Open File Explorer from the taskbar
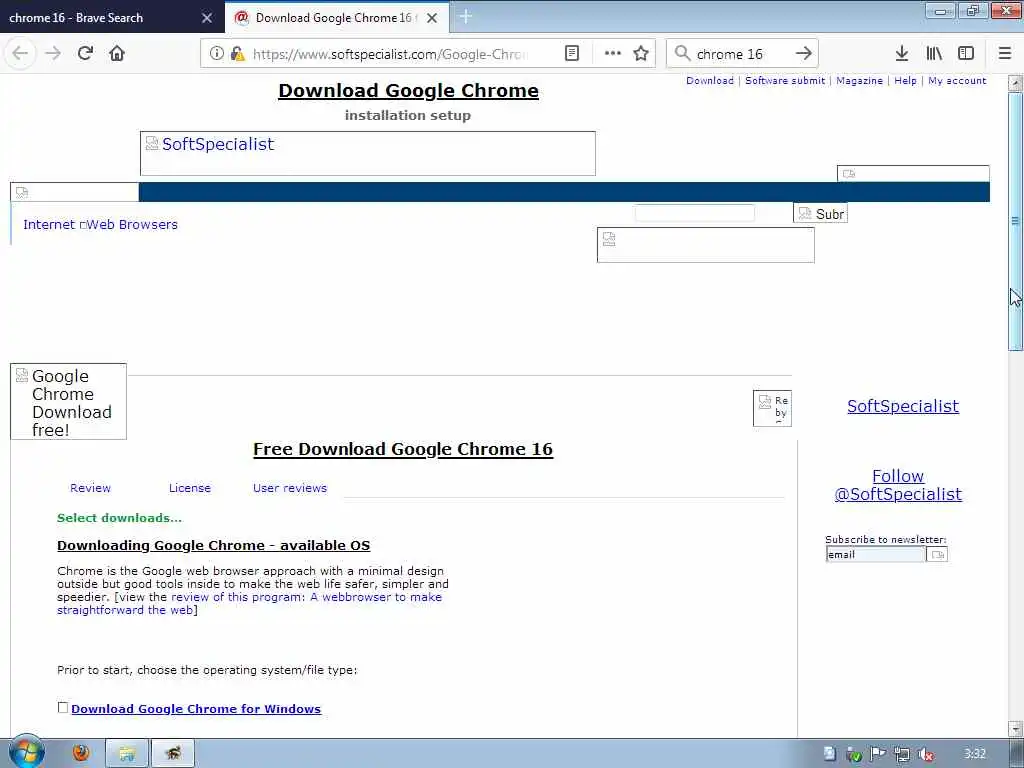Image resolution: width=1024 pixels, height=768 pixels. point(127,754)
